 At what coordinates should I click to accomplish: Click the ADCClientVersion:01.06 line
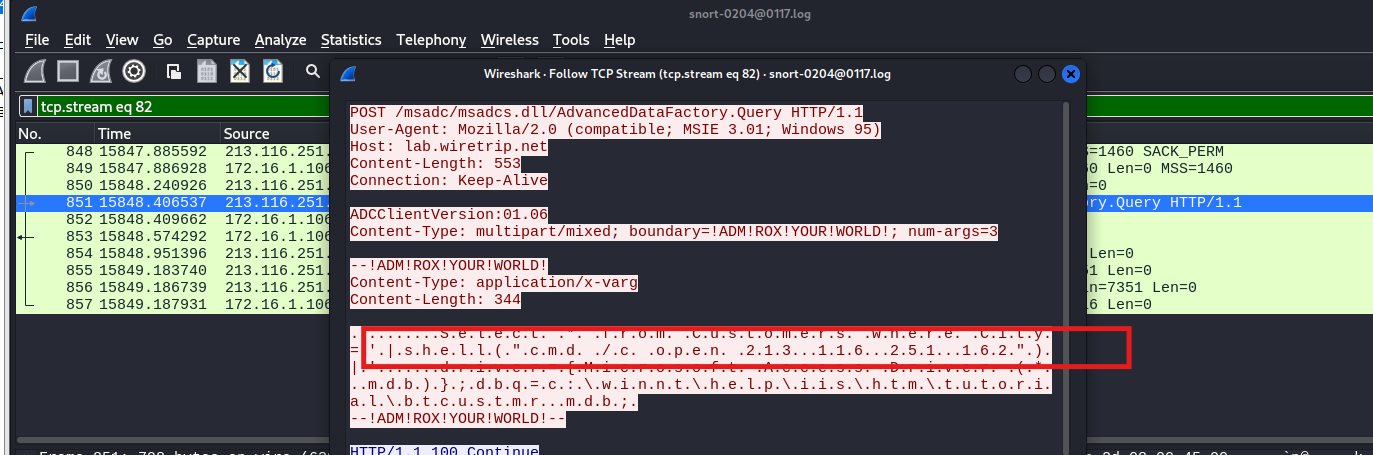pyautogui.click(x=449, y=215)
